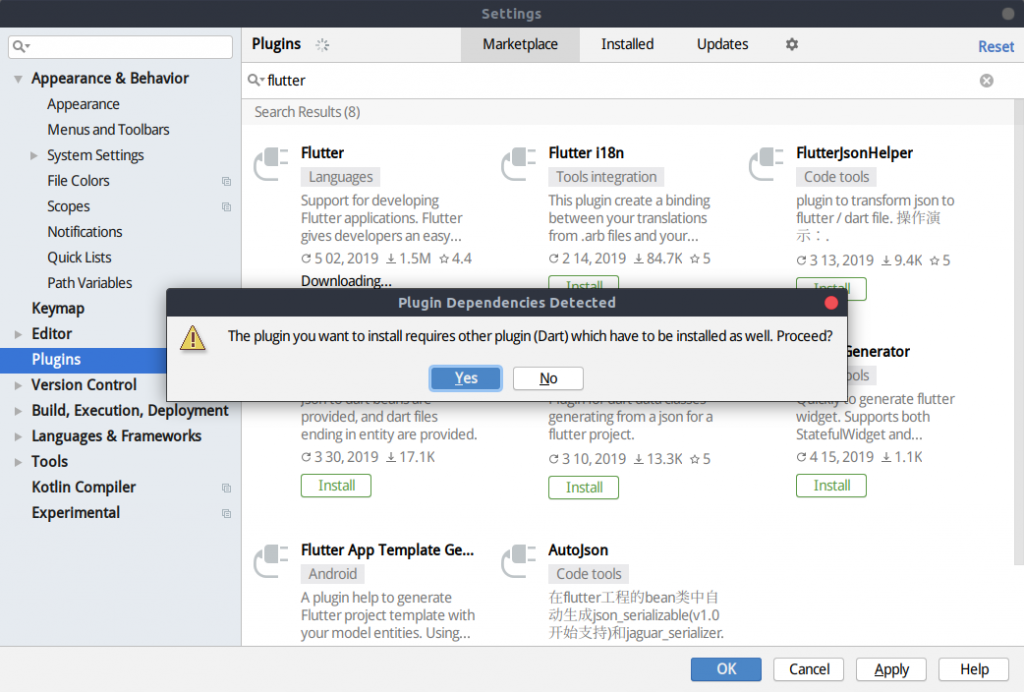
Task: Expand the System Settings node
Action: click(x=34, y=155)
